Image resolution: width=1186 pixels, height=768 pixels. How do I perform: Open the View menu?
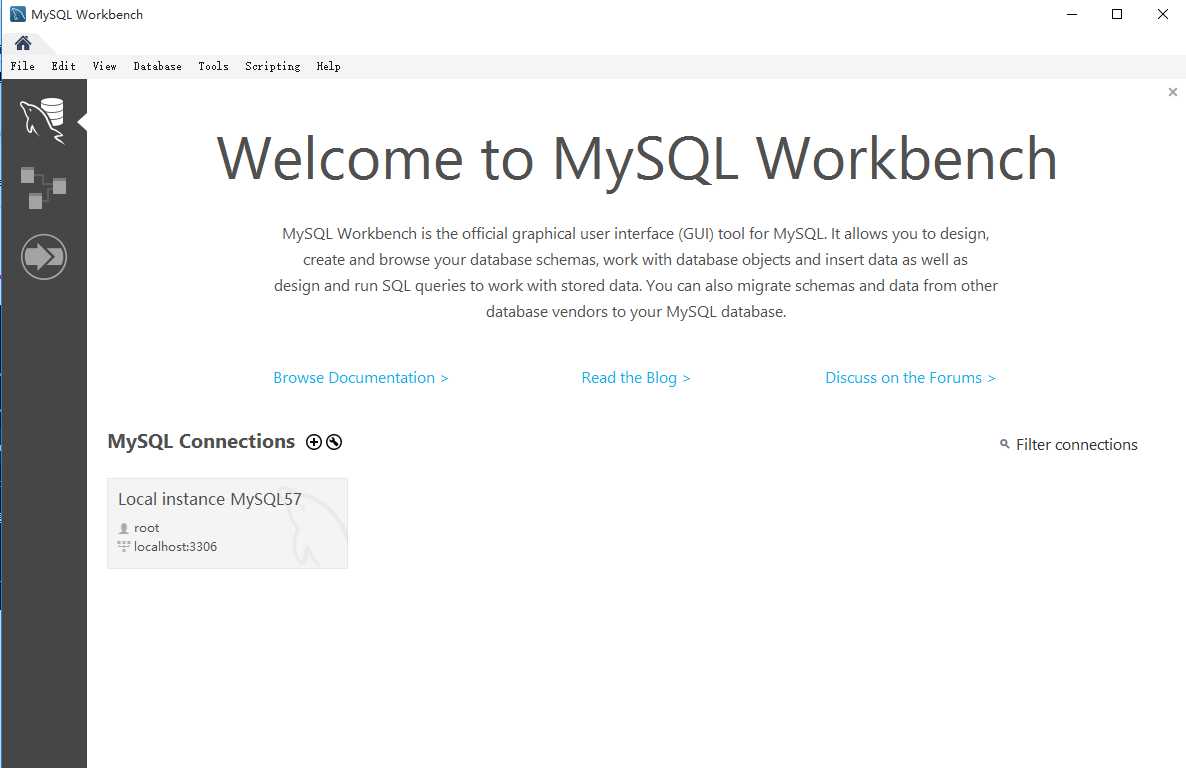click(104, 67)
